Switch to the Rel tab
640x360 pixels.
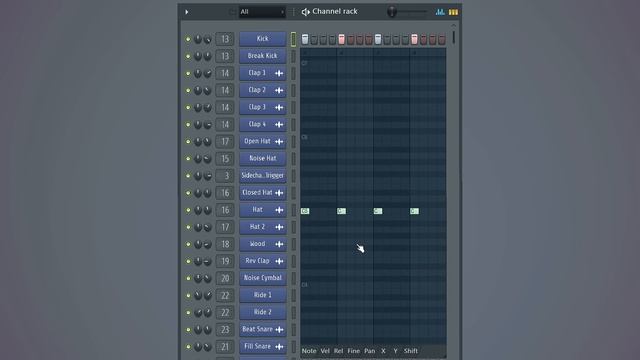point(338,351)
